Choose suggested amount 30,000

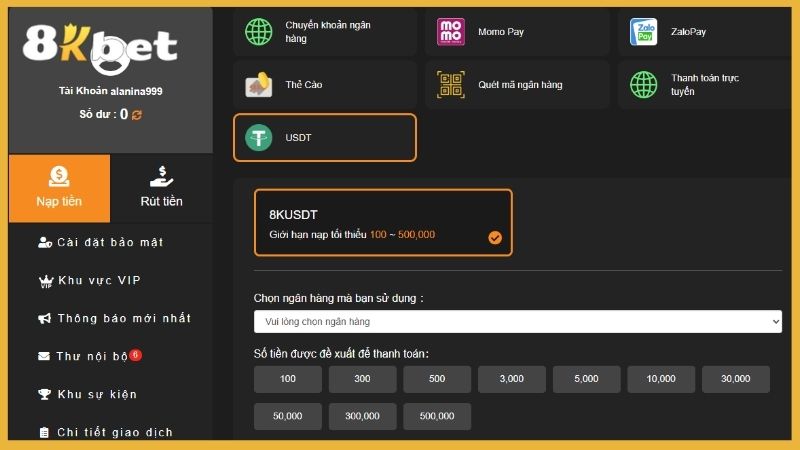(x=736, y=379)
